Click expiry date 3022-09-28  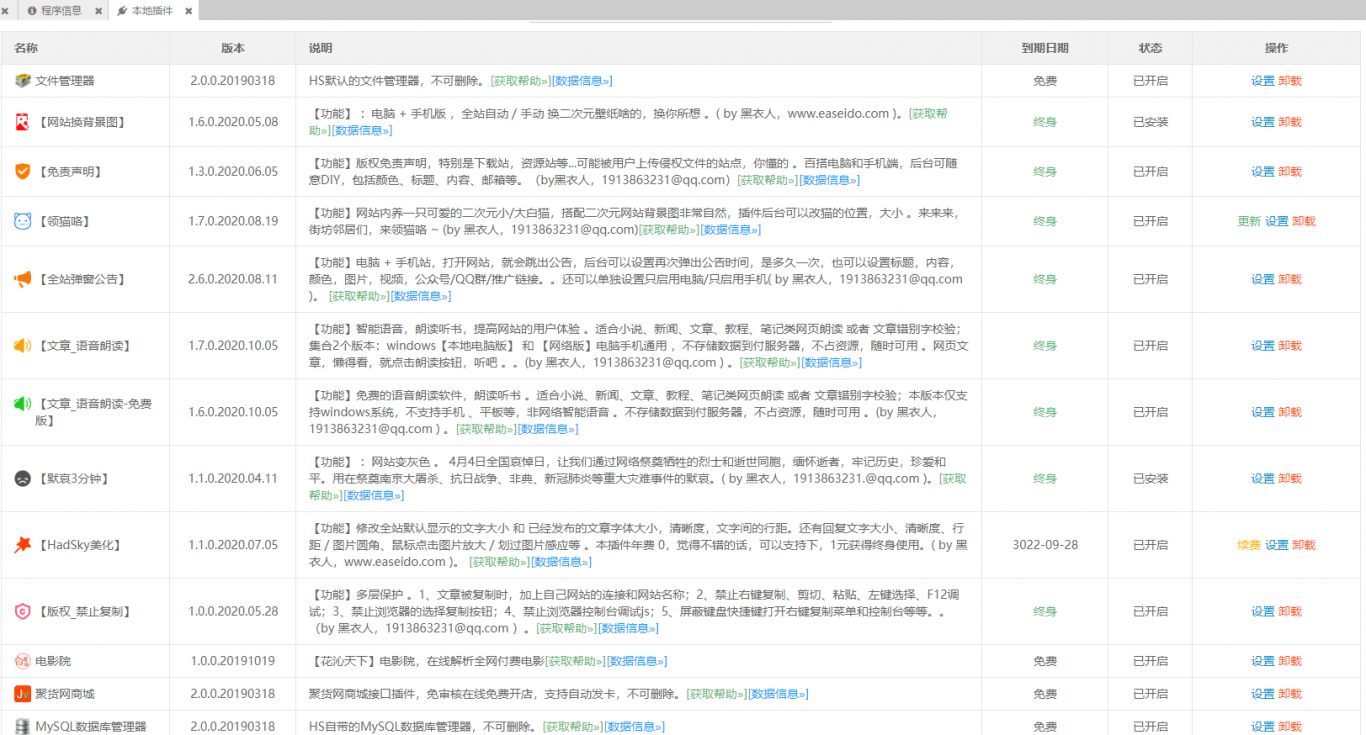pos(1045,545)
